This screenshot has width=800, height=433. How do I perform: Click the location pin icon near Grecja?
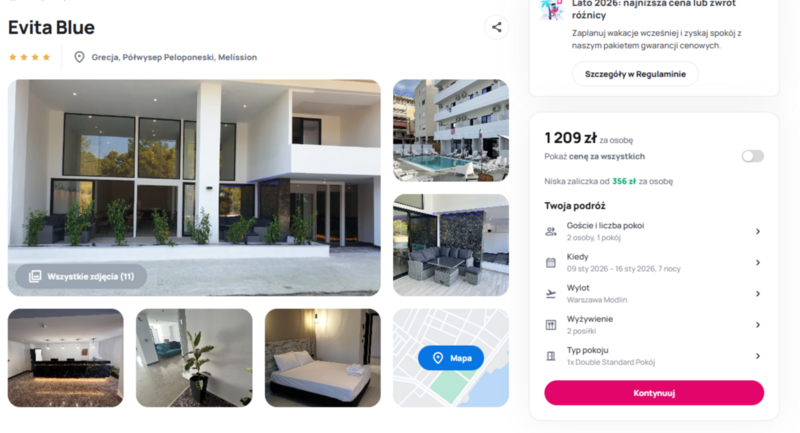tap(79, 57)
